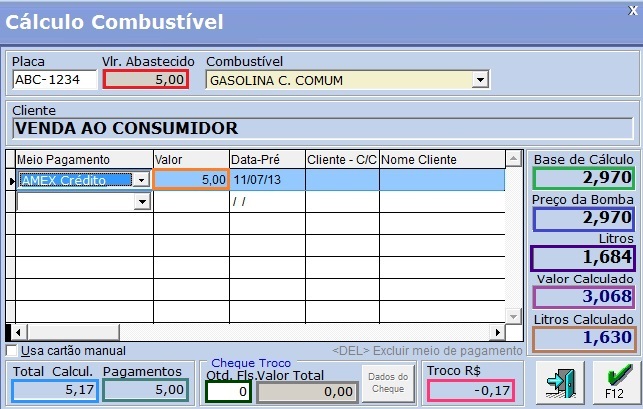This screenshot has height=409, width=643.
Task: Expand the empty second-row payment method dropdown
Action: (x=142, y=201)
